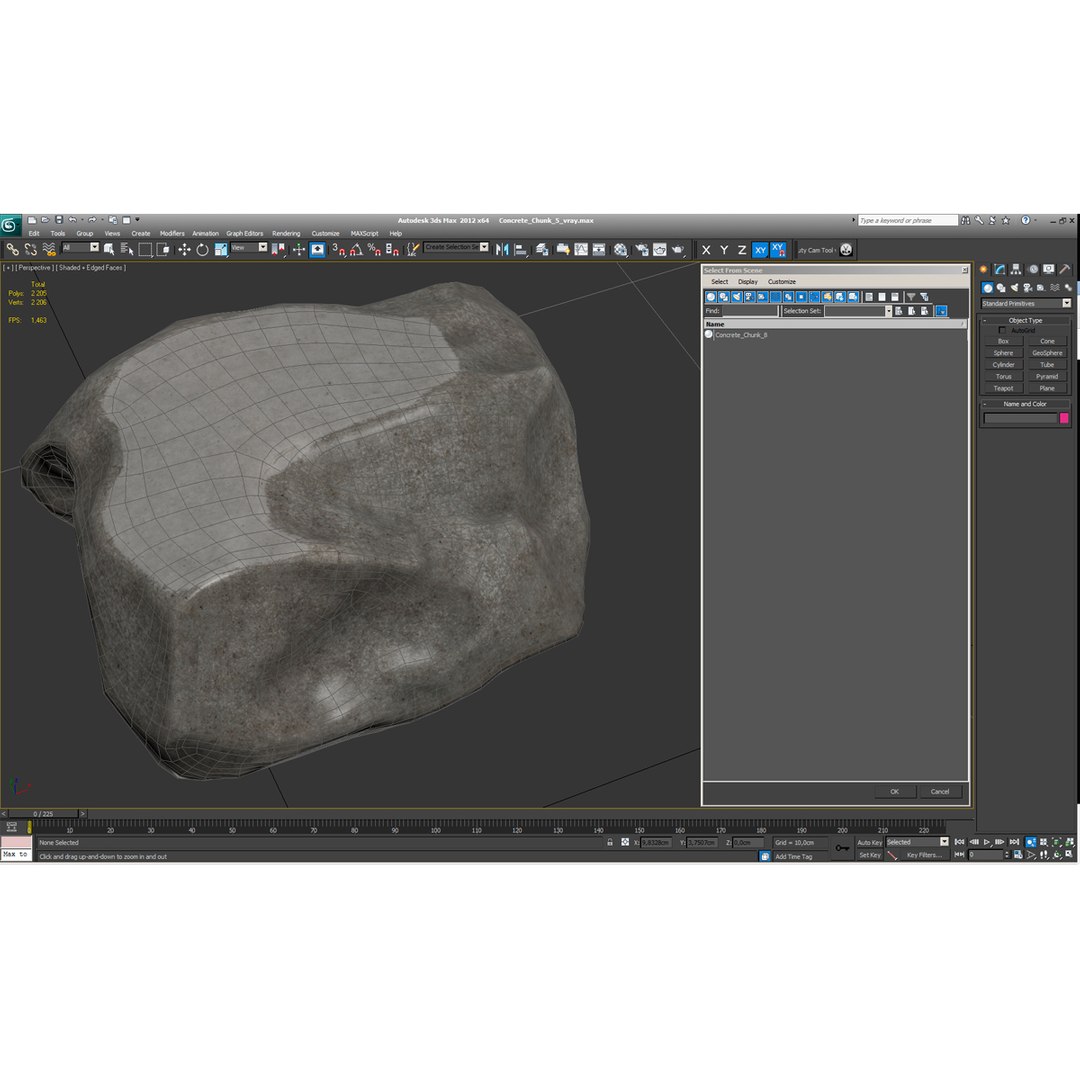Open the Create Selection Set dropdown

tap(456, 247)
